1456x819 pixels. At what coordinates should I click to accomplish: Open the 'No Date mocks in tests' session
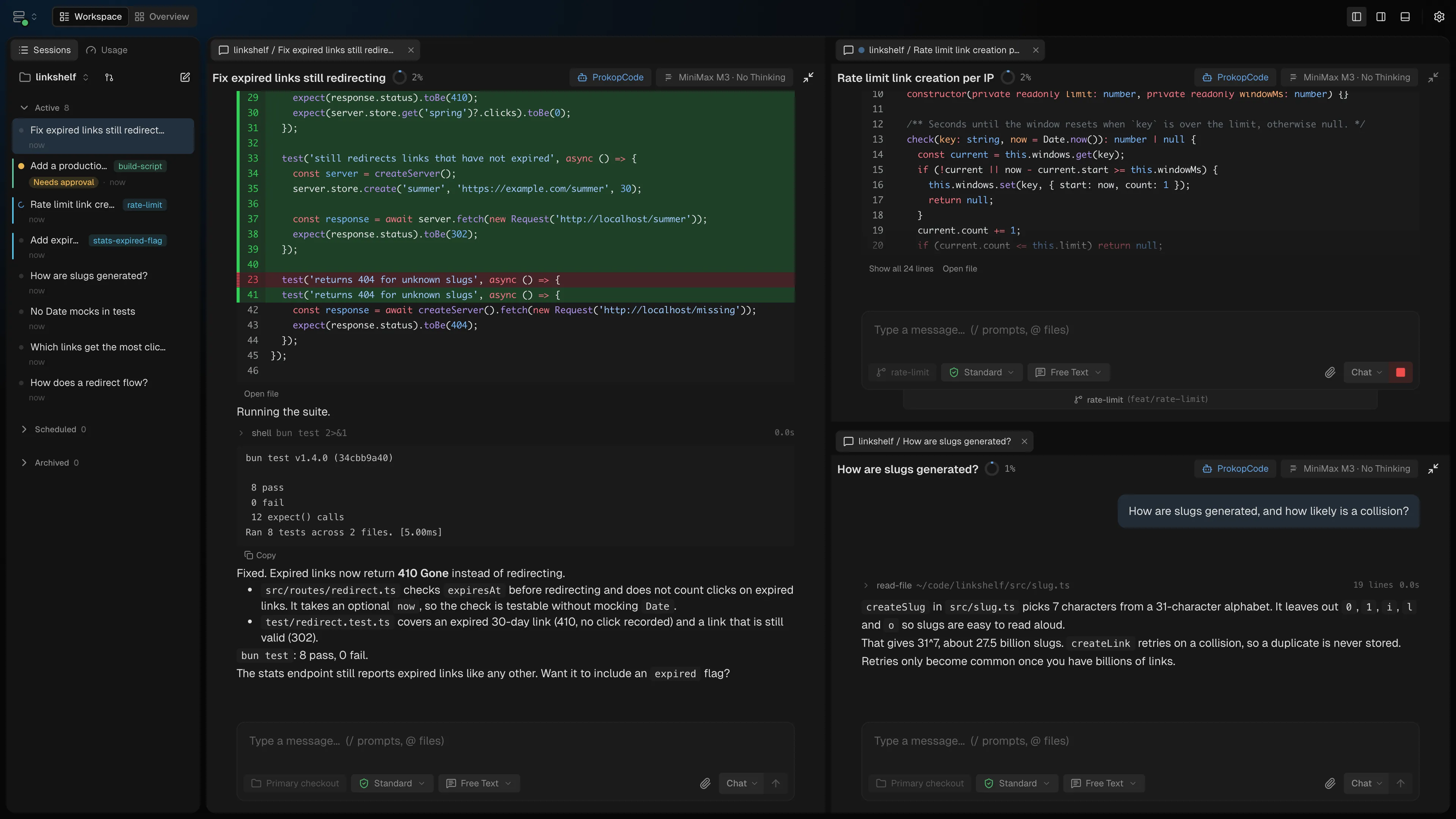tap(104, 318)
